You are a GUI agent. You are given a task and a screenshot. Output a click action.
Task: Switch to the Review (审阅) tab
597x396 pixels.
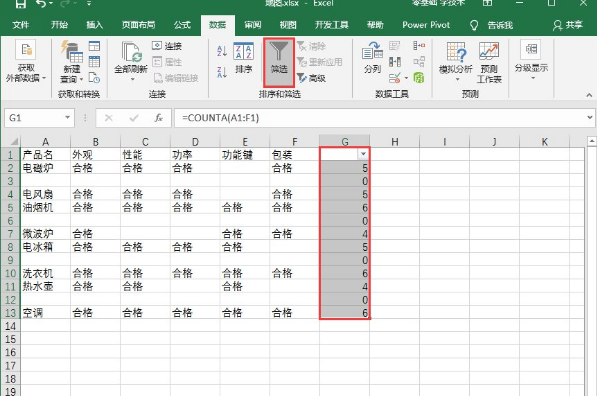point(253,25)
